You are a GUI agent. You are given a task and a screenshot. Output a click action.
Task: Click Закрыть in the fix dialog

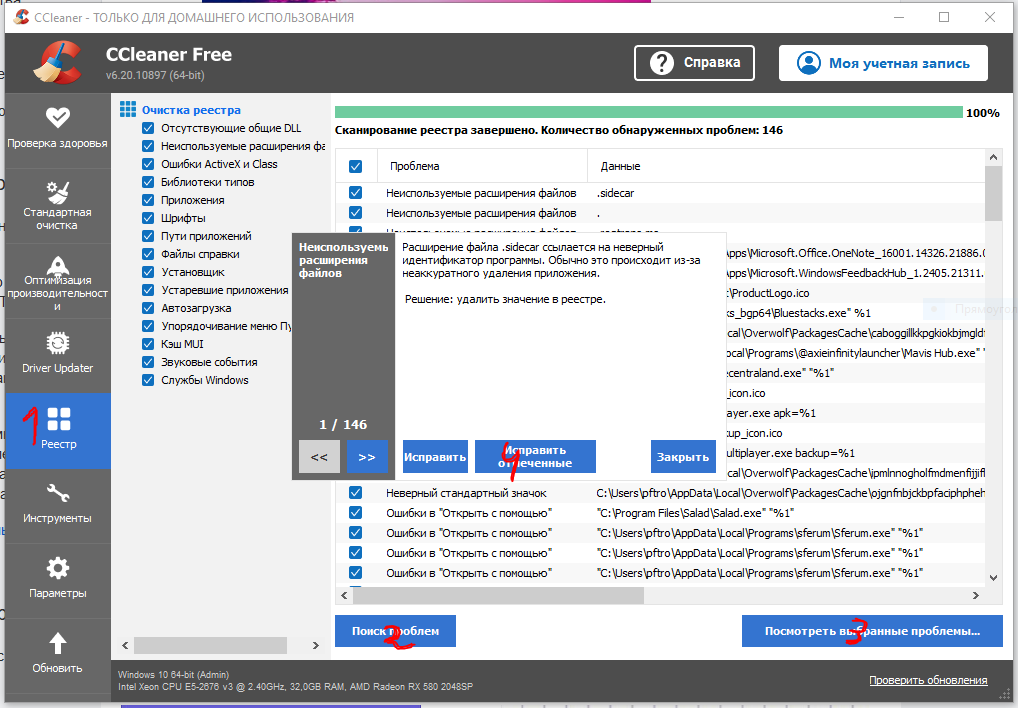[x=683, y=457]
